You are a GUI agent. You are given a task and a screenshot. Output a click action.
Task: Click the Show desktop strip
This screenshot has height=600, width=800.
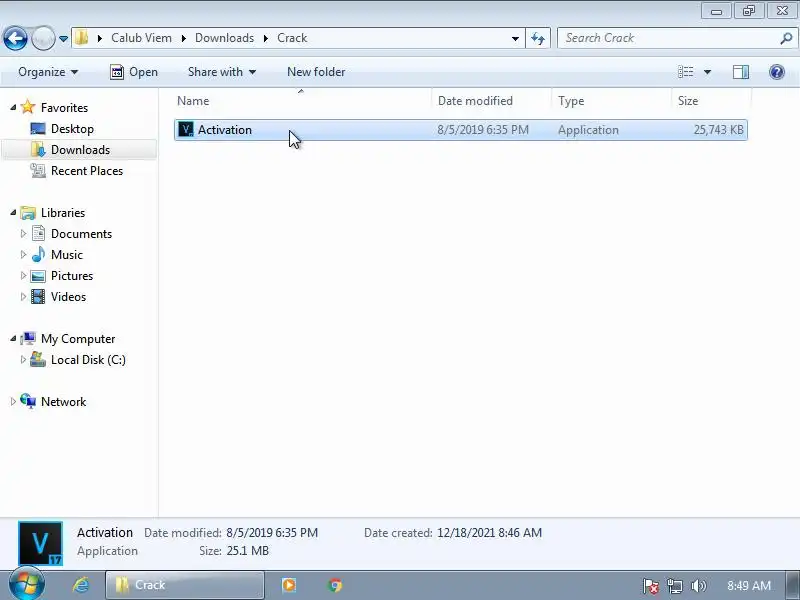tap(792, 585)
